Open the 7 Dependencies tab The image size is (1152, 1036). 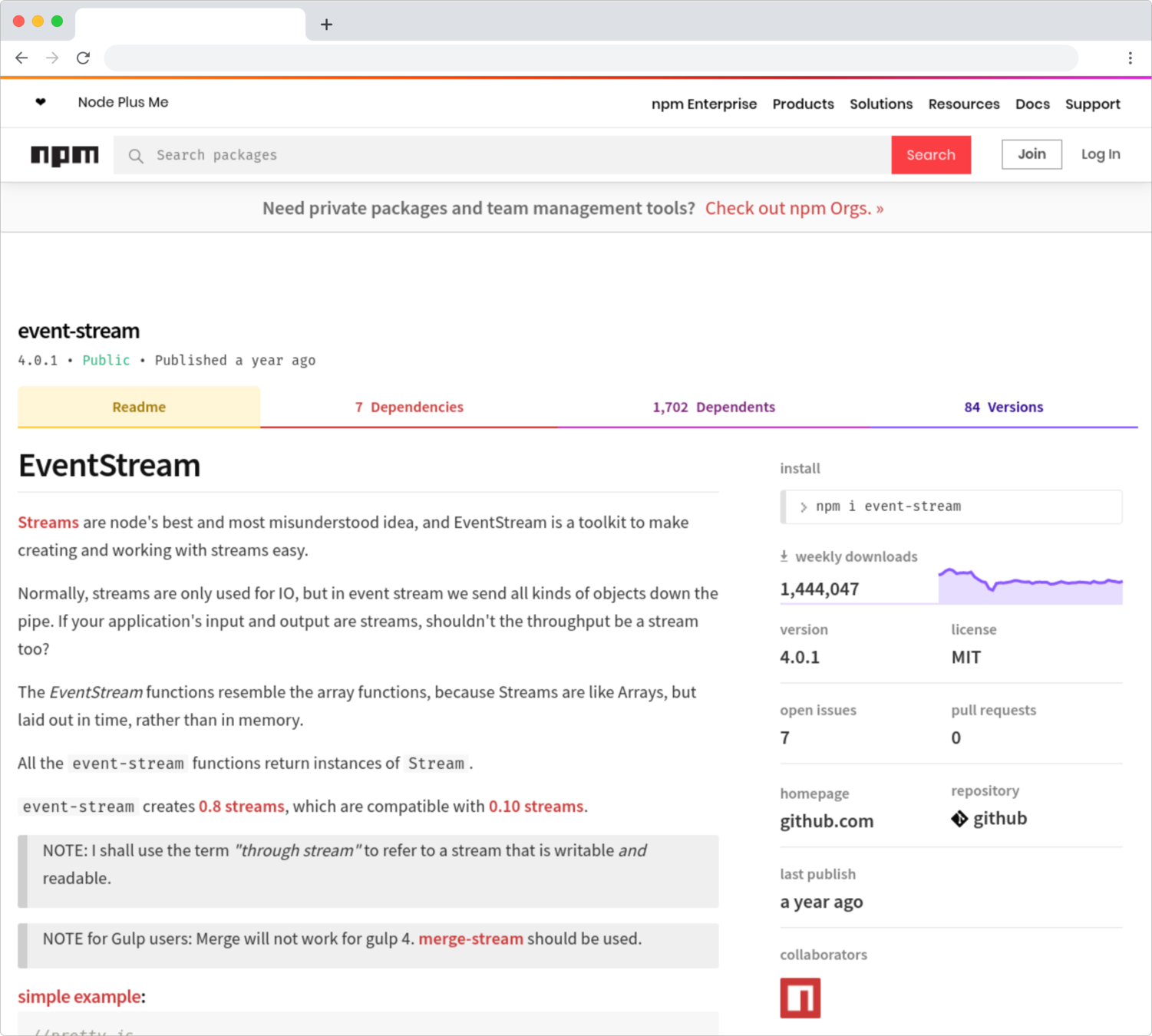(x=409, y=407)
